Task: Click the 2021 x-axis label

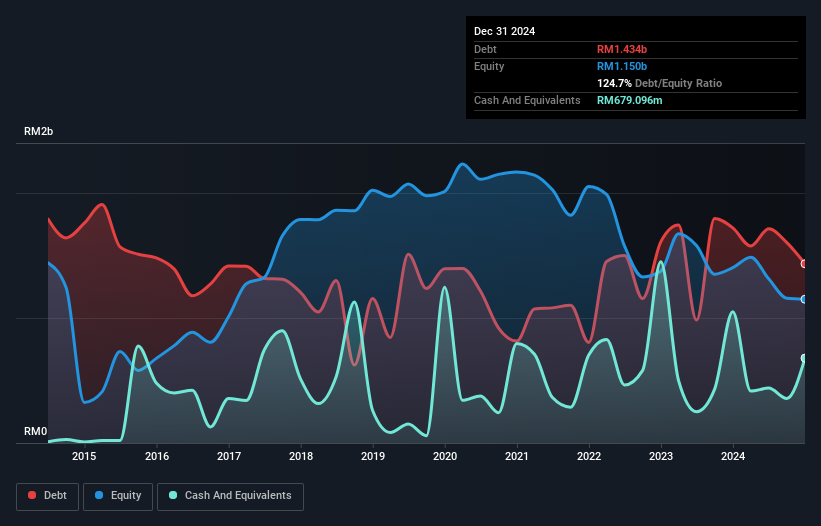Action: click(x=517, y=456)
